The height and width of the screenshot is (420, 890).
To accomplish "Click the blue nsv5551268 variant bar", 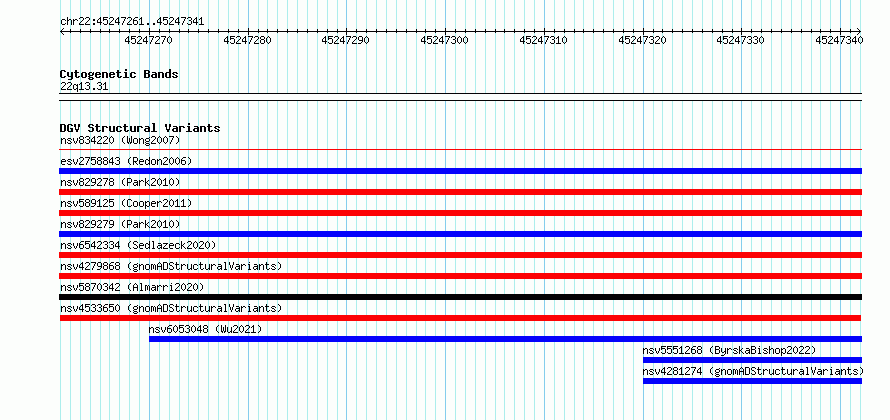I will tap(752, 360).
